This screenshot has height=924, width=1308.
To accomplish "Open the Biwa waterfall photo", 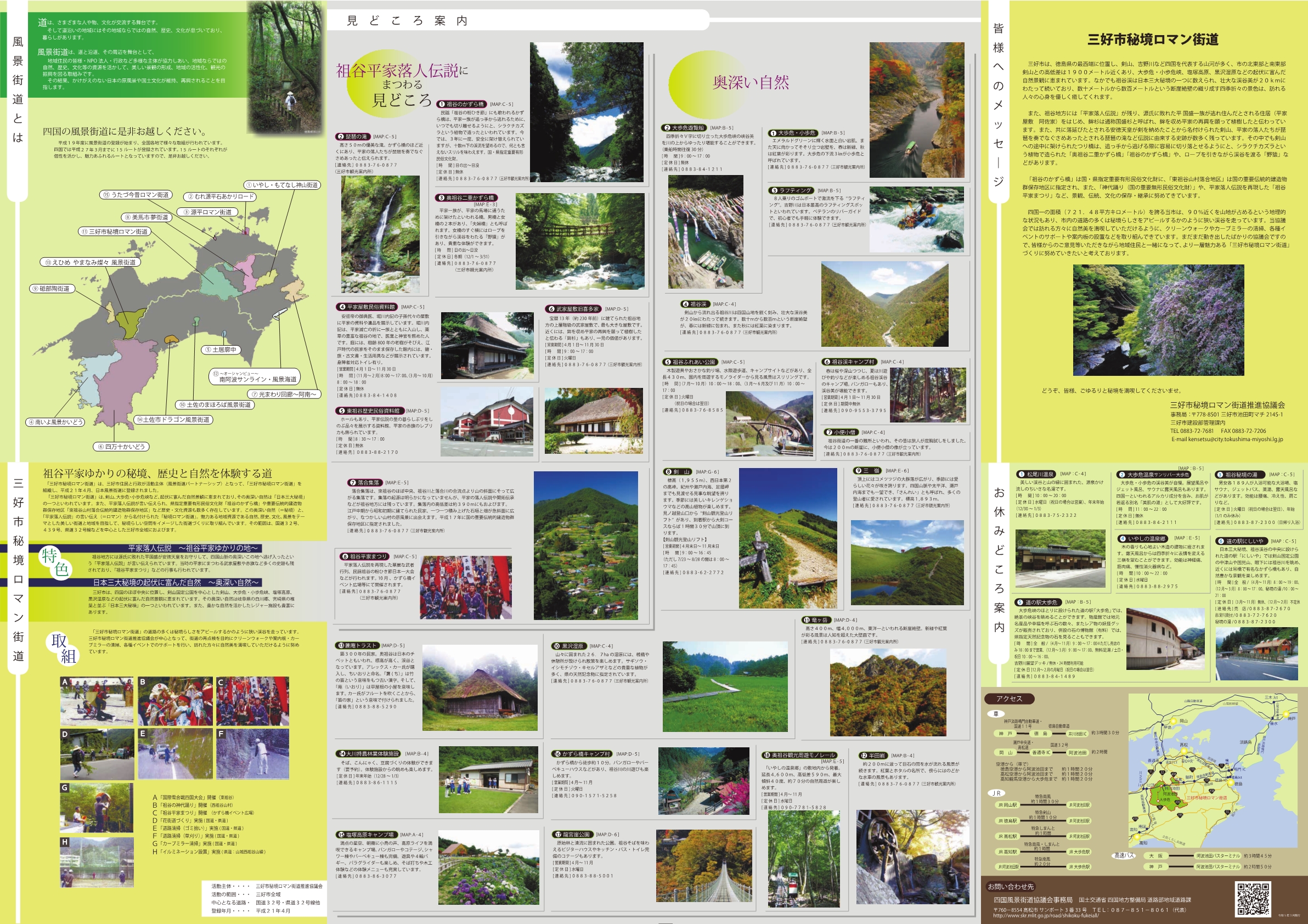I will pyautogui.click(x=380, y=234).
